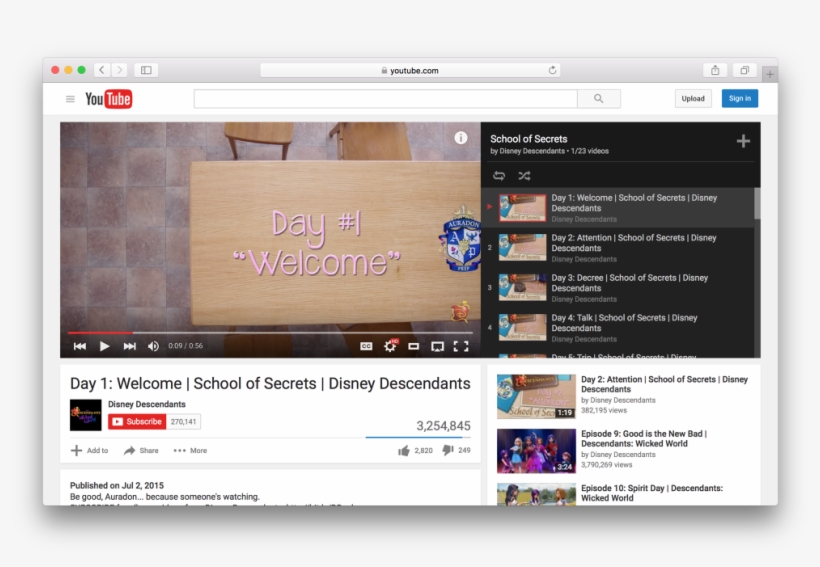Switch to theater mode view
Screen dimensions: 820x567
(413, 346)
